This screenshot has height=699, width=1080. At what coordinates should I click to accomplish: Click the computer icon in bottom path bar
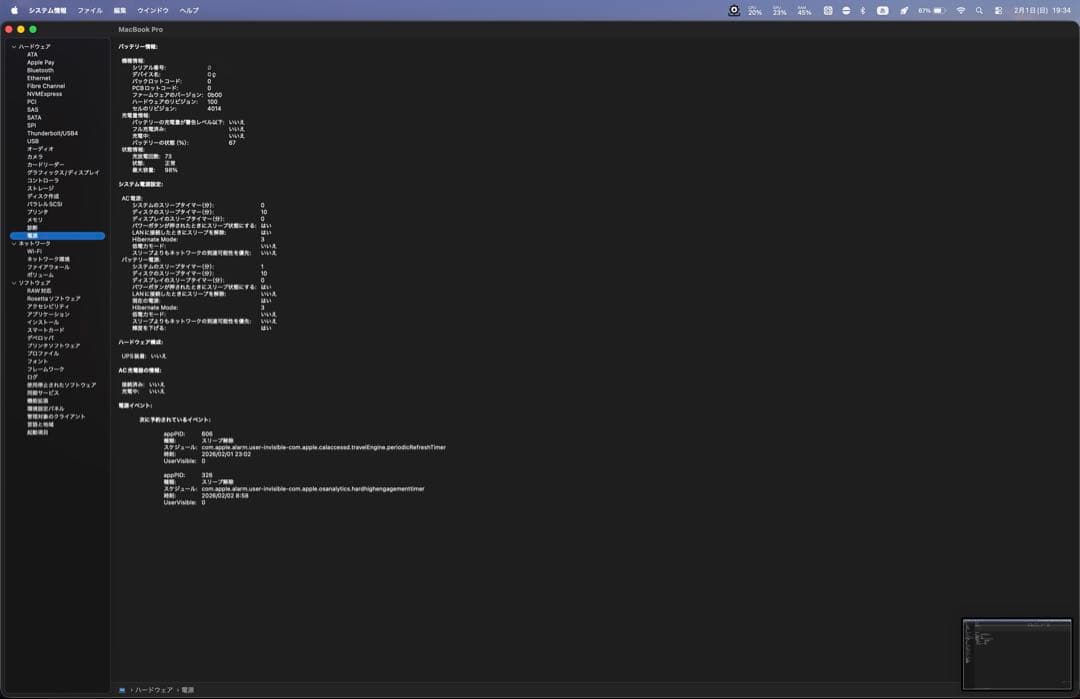(x=122, y=690)
